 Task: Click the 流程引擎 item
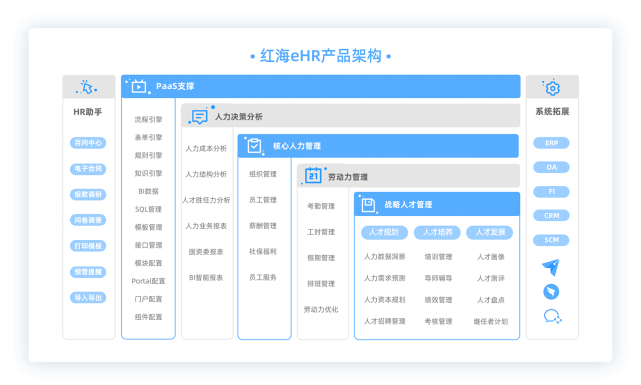[x=148, y=119]
